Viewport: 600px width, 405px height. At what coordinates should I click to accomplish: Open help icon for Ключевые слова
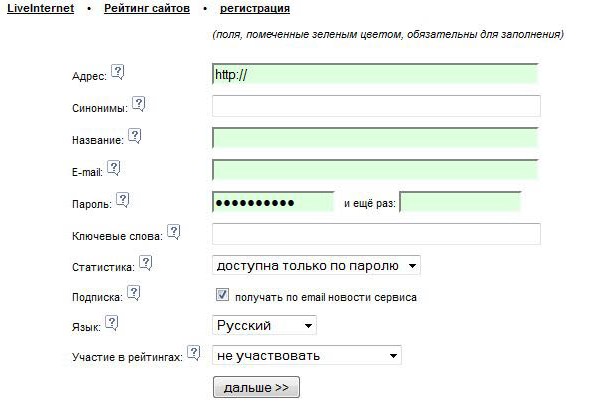pyautogui.click(x=174, y=232)
